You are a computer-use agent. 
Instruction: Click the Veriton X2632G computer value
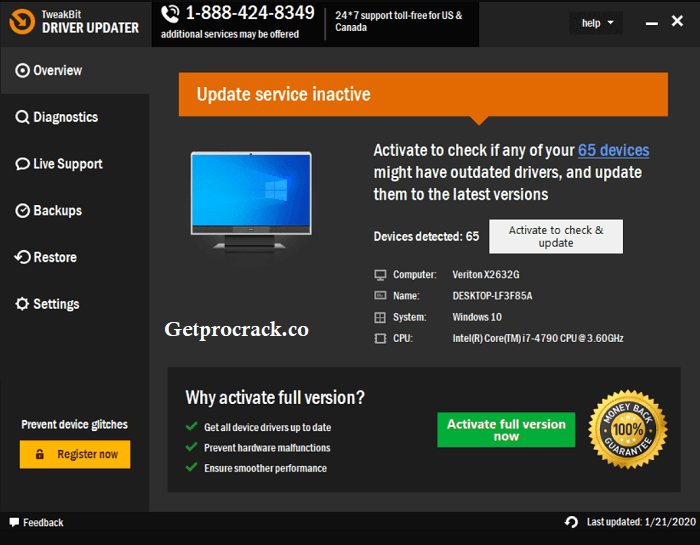coord(486,275)
